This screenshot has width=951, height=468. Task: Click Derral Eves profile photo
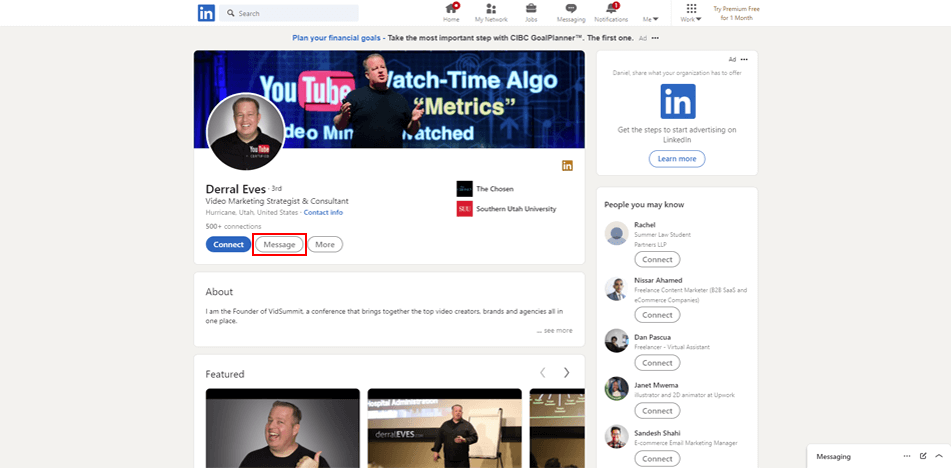click(246, 132)
